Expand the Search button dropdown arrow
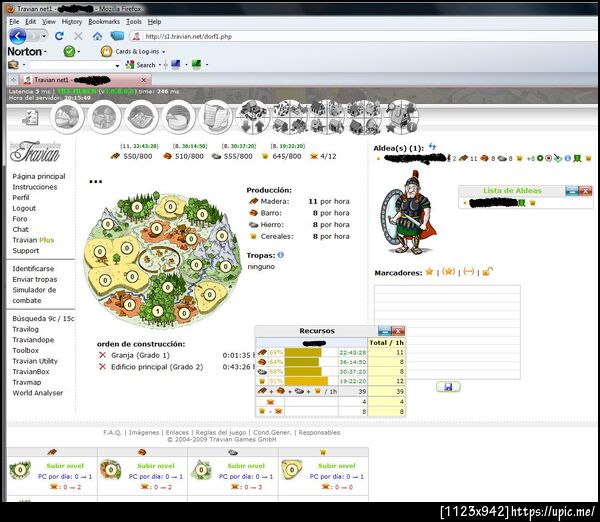The width and height of the screenshot is (600, 522). point(160,65)
